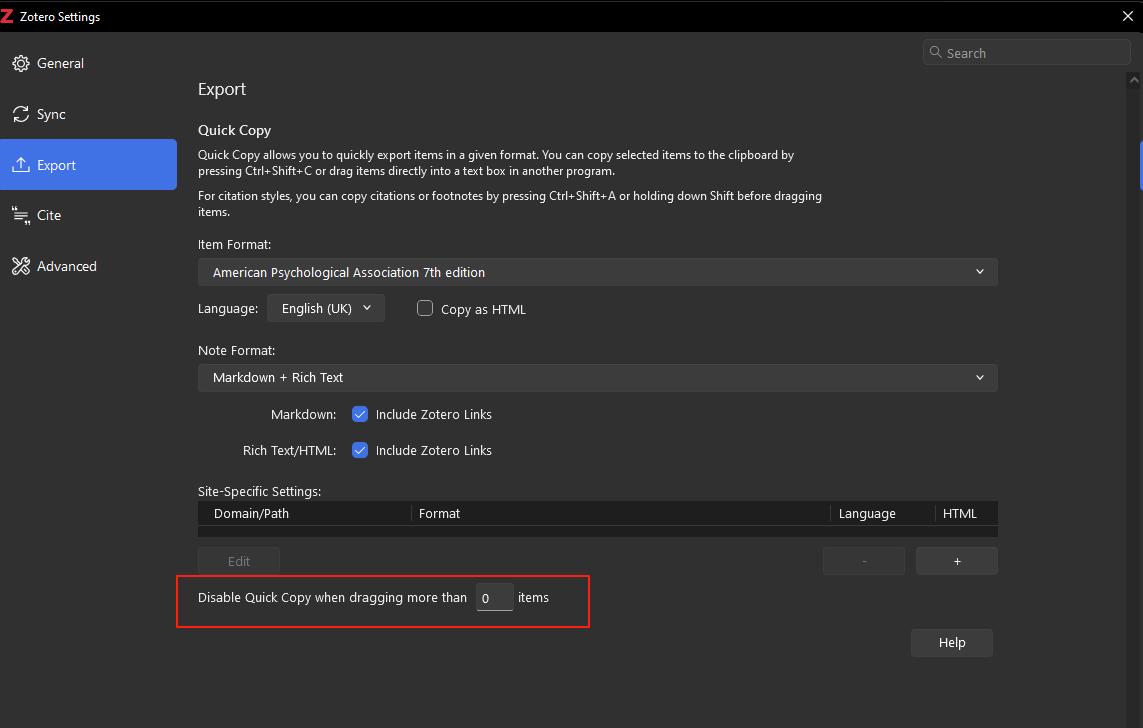This screenshot has height=728, width=1143.
Task: Open the Sync settings pane
Action: click(88, 114)
